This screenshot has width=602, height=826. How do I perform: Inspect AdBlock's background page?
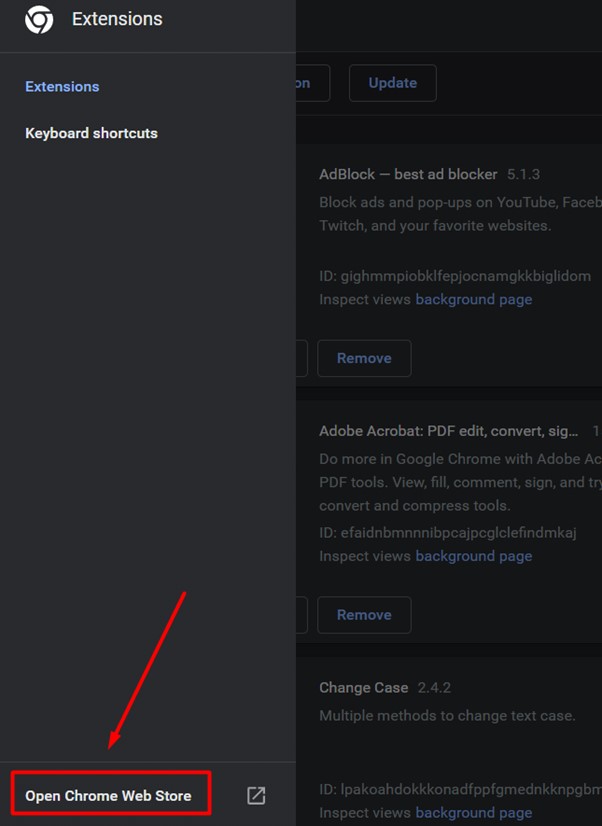pyautogui.click(x=474, y=299)
